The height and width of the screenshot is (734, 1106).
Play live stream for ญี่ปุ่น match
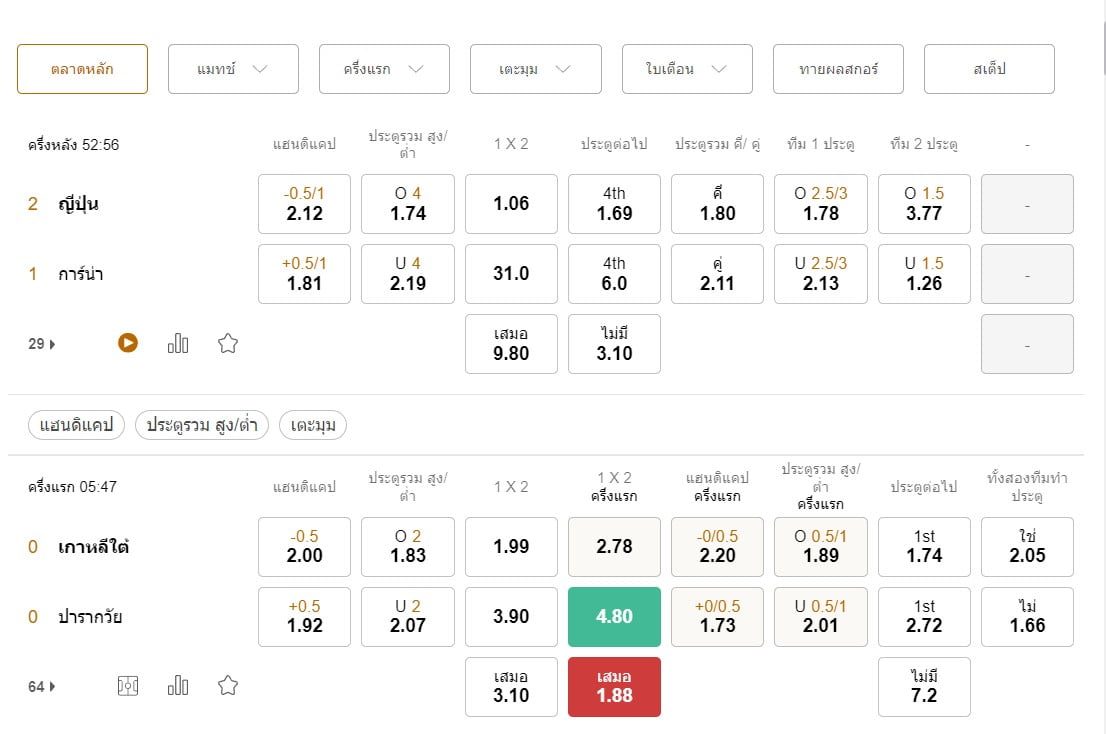pyautogui.click(x=128, y=343)
